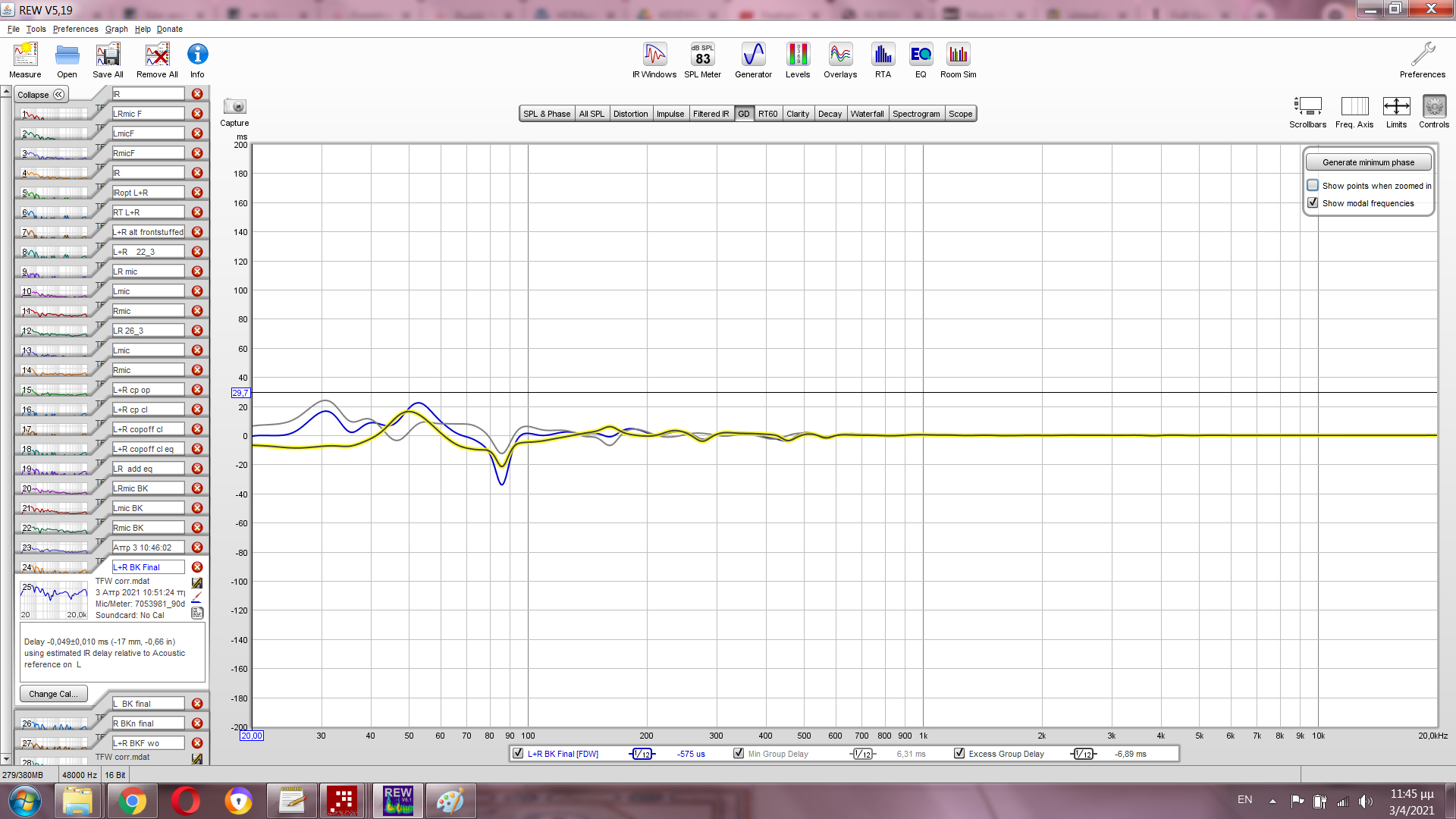Toggle the graph Scrollbars icon

[x=1307, y=107]
